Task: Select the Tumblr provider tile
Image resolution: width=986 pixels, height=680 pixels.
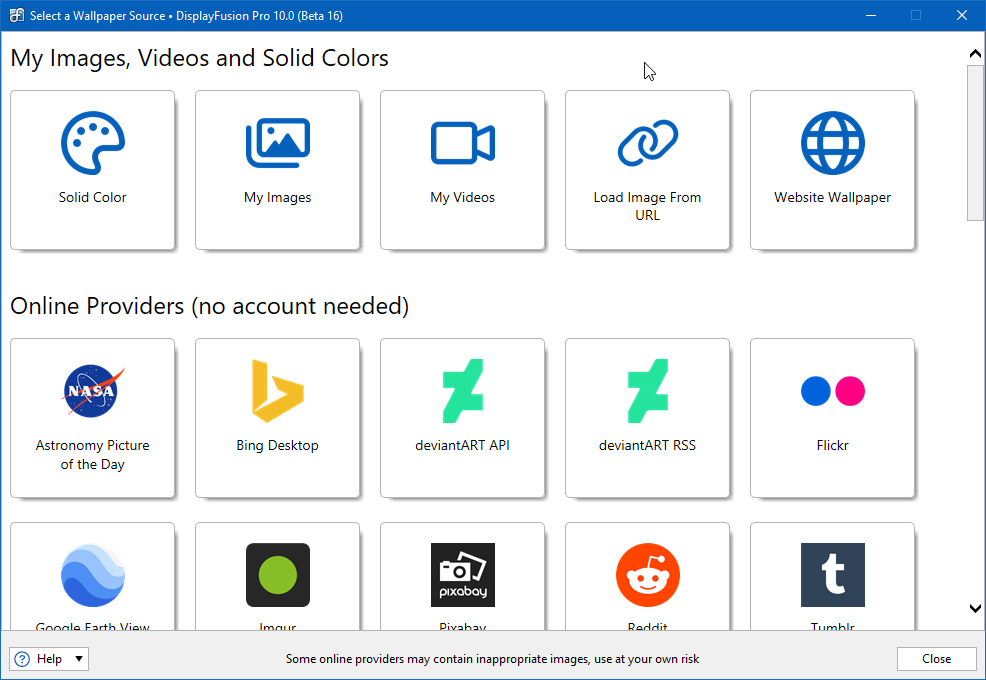Action: pos(832,576)
